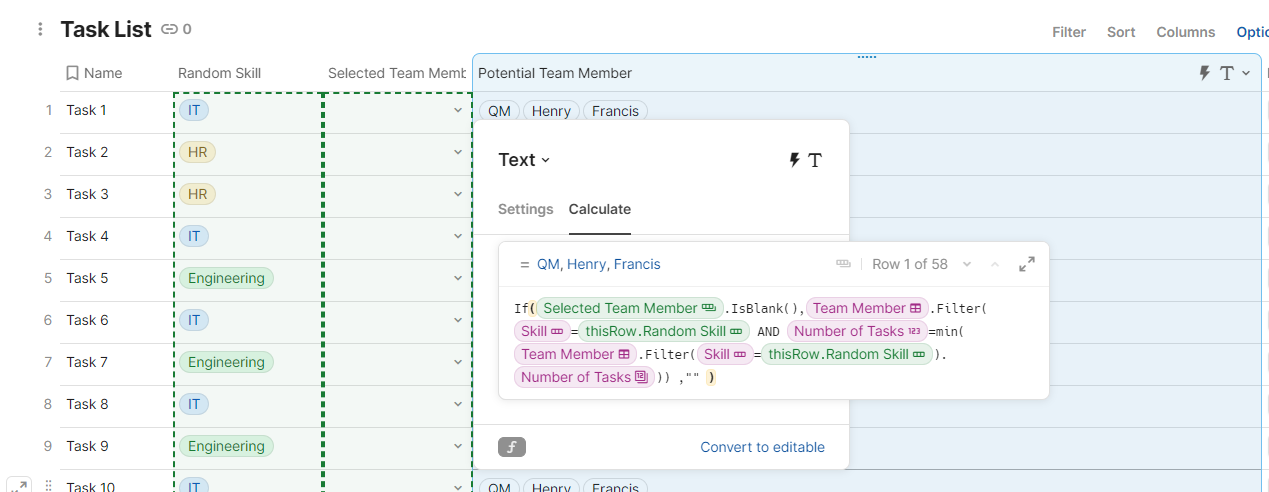Screen dimensions: 1269x492
Task: Open Selected Team Member dropdown for Task 1
Action: [x=458, y=110]
